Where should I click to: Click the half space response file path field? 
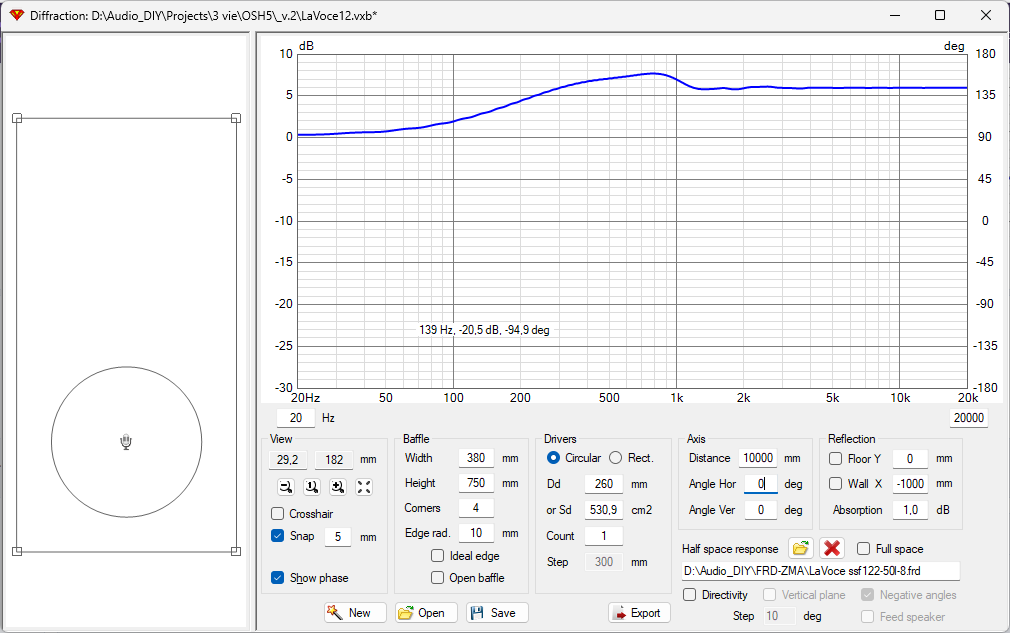tap(821, 571)
